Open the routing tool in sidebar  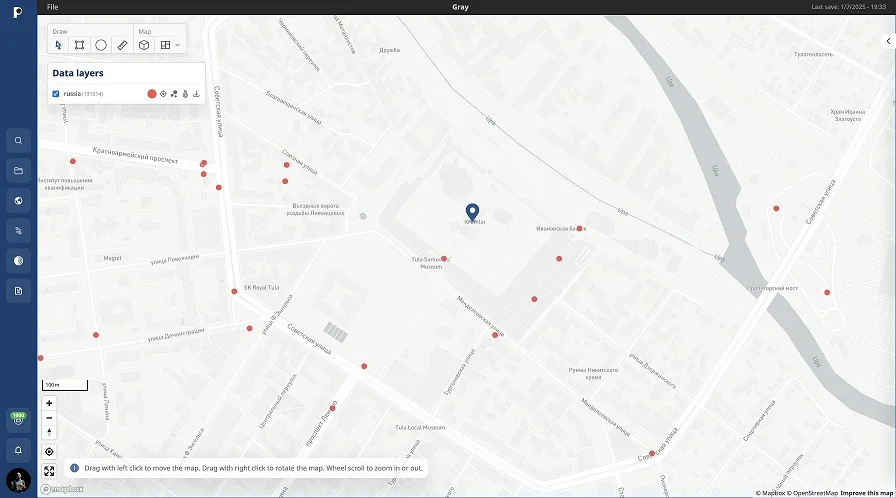pos(18,231)
